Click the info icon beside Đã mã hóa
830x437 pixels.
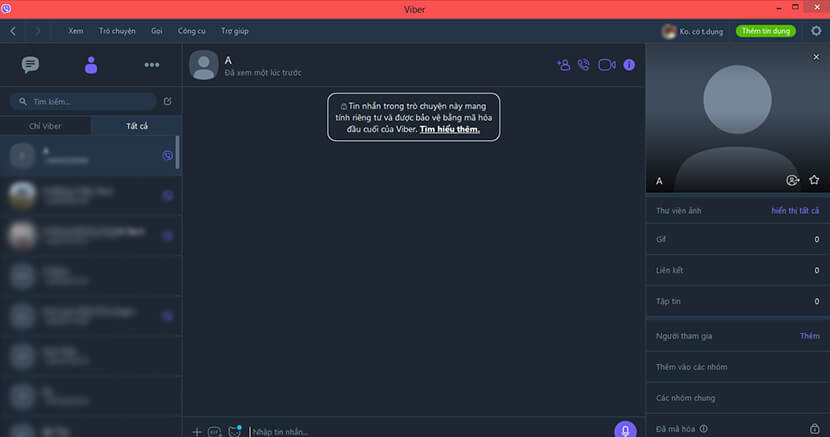point(703,429)
